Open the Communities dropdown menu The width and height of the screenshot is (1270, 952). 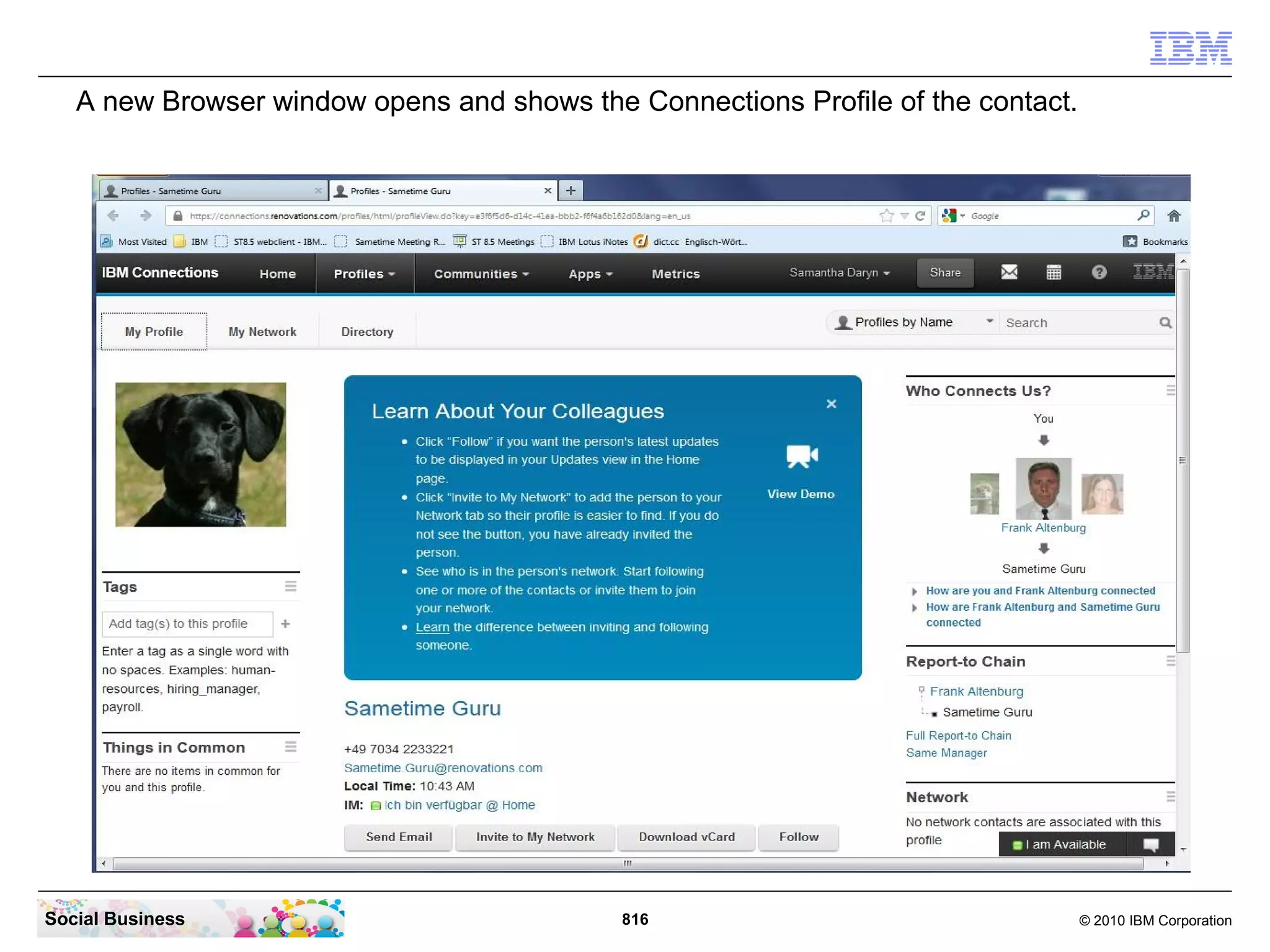click(481, 274)
